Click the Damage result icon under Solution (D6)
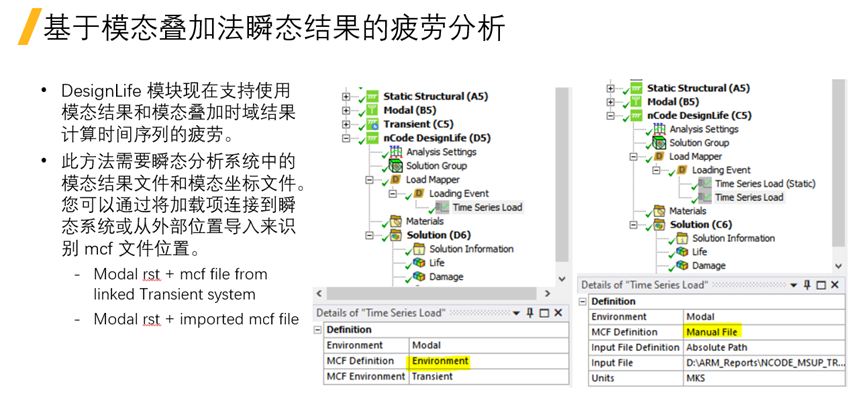Image resolution: width=865 pixels, height=409 pixels. 419,277
